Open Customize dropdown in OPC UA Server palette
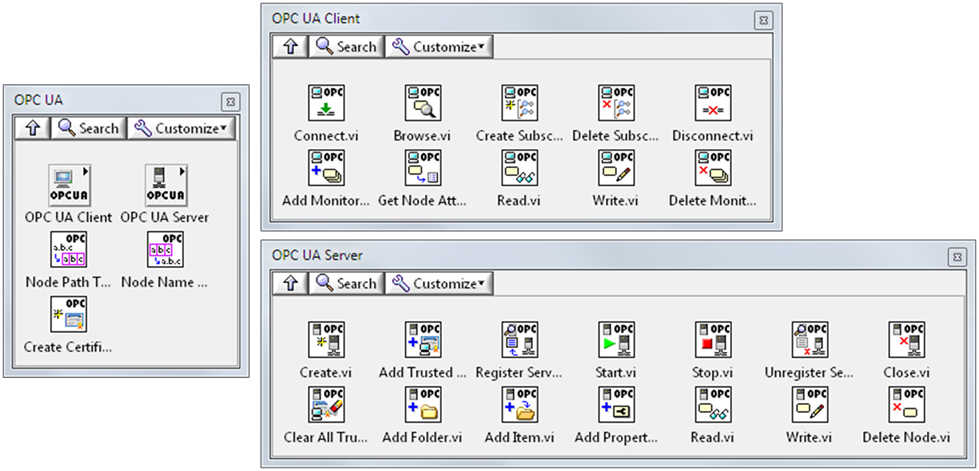Screen dimensions: 979x471 tap(438, 283)
